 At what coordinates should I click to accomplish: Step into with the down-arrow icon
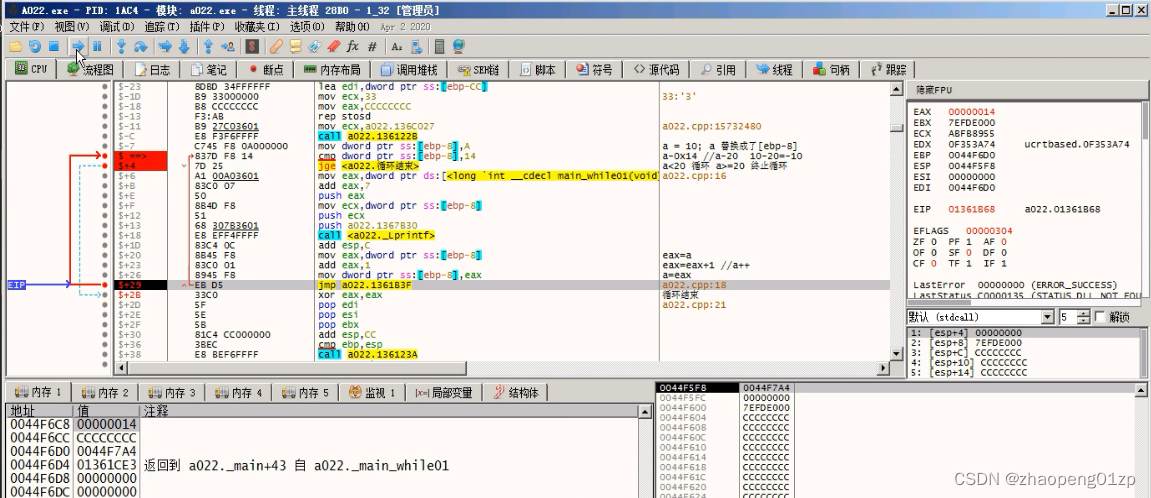122,46
